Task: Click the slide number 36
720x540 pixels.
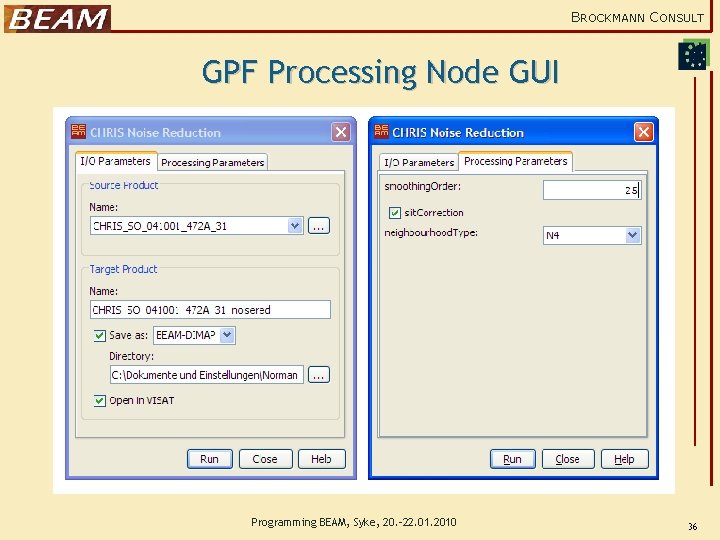Action: (692, 526)
